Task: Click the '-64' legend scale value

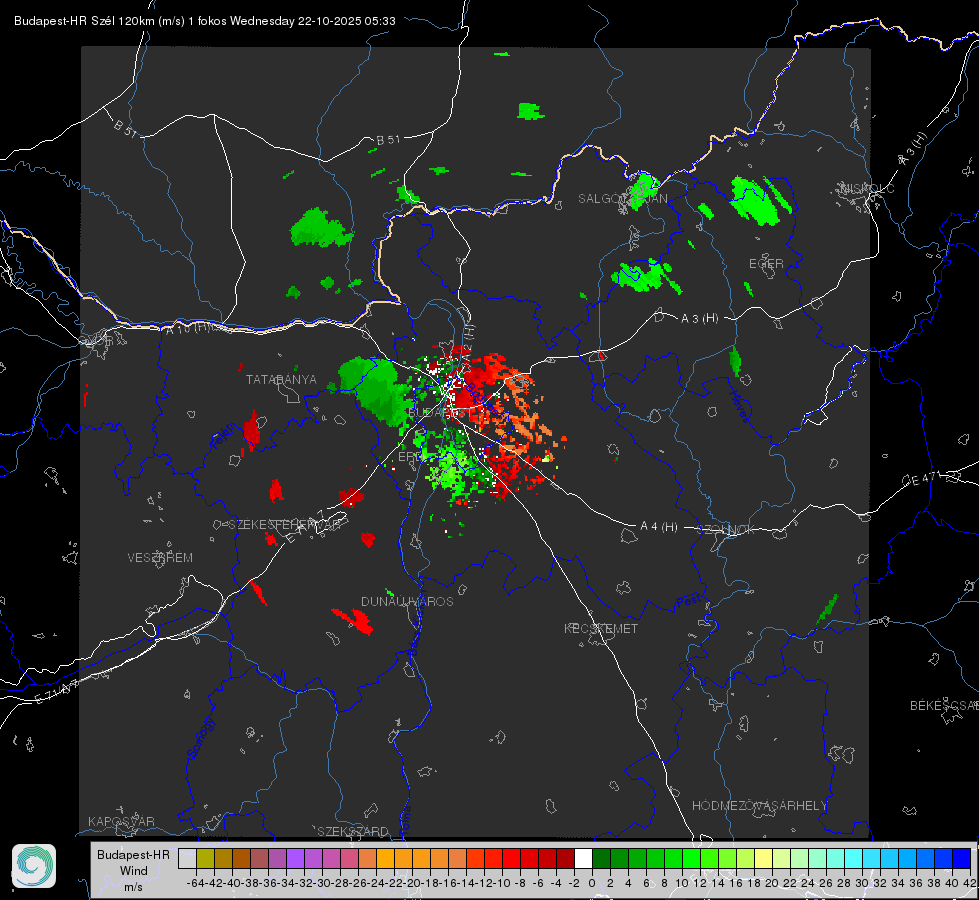Action: point(196,883)
